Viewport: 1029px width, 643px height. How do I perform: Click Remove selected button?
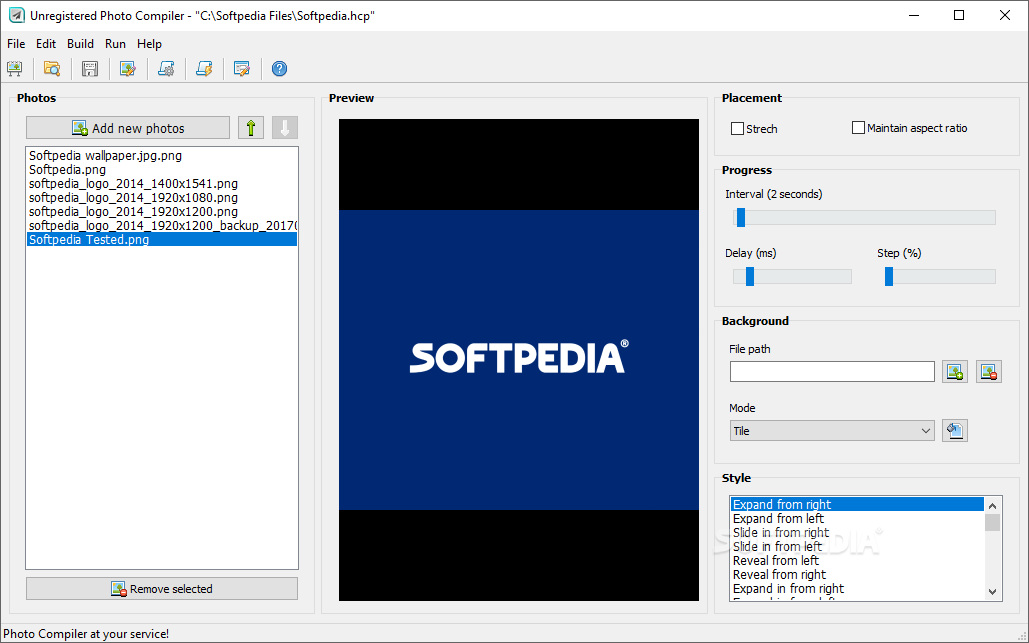pos(162,589)
